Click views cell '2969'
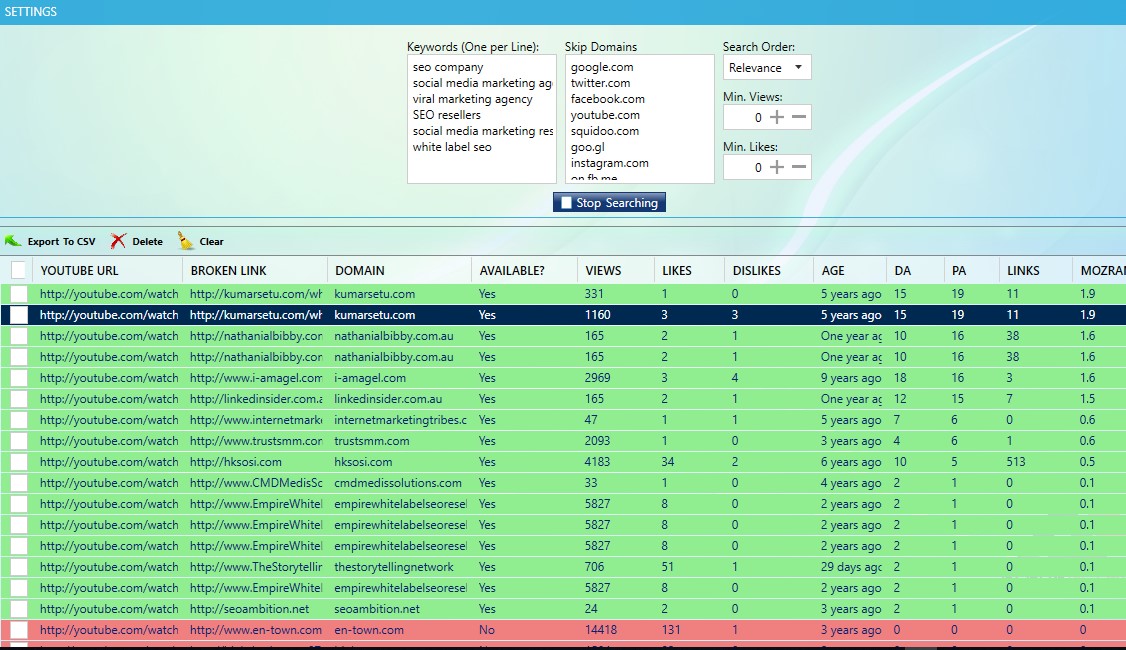Image resolution: width=1126 pixels, height=650 pixels. (x=597, y=378)
